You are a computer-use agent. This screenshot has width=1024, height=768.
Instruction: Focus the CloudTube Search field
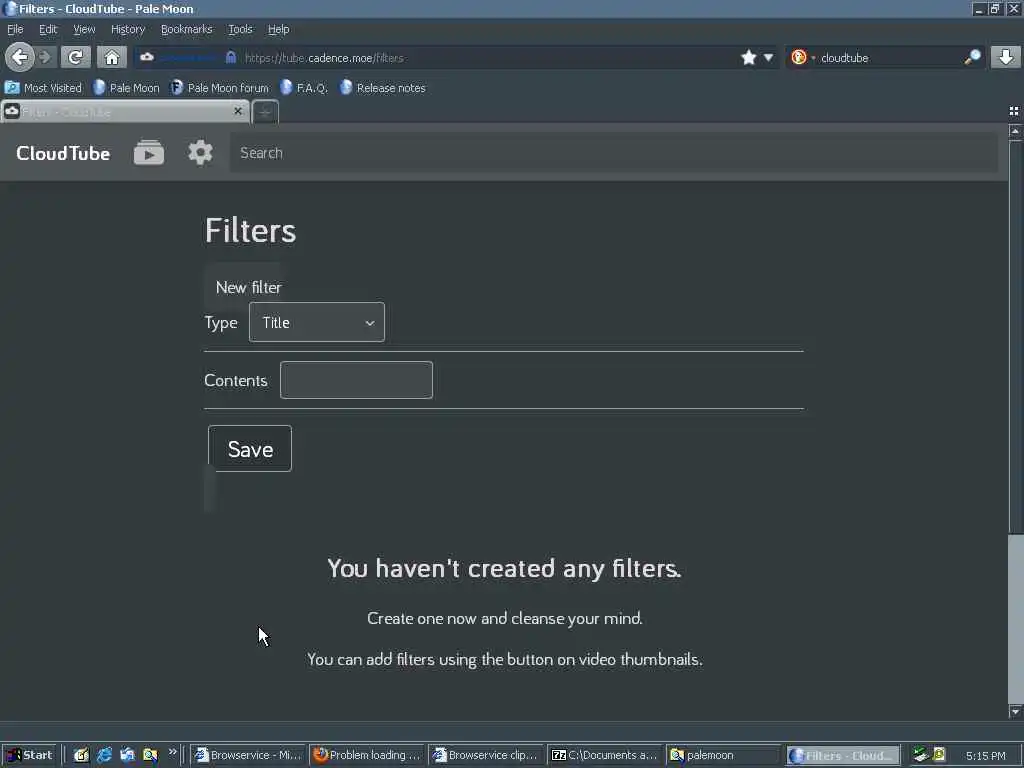tap(613, 153)
